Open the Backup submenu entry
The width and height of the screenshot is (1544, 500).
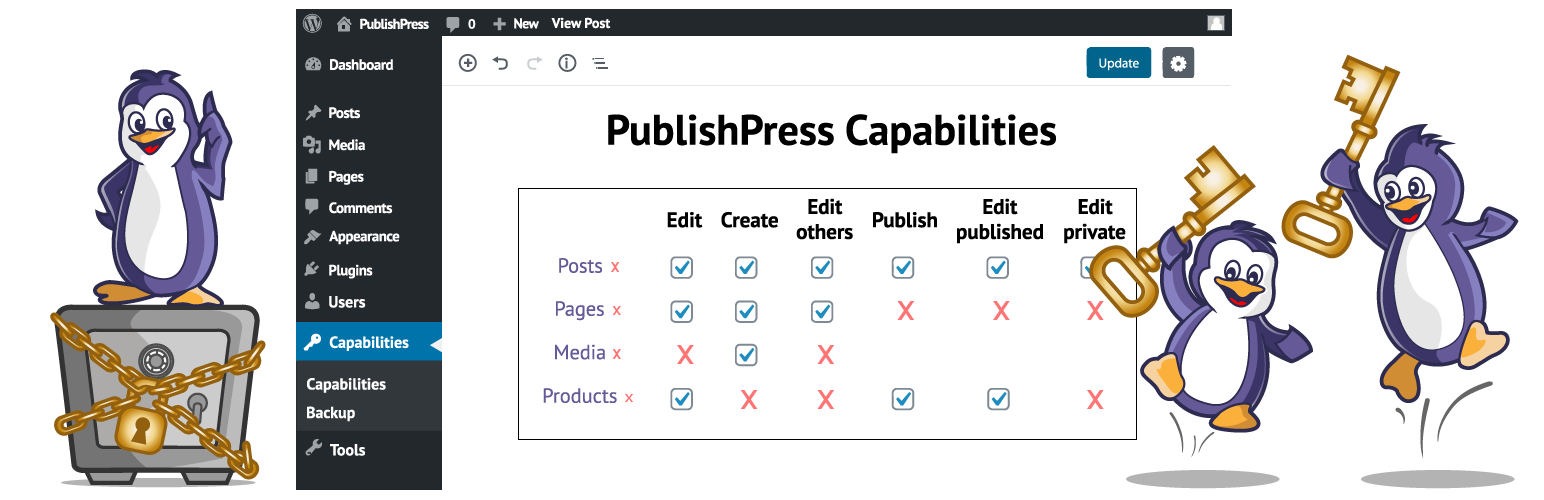click(x=330, y=412)
